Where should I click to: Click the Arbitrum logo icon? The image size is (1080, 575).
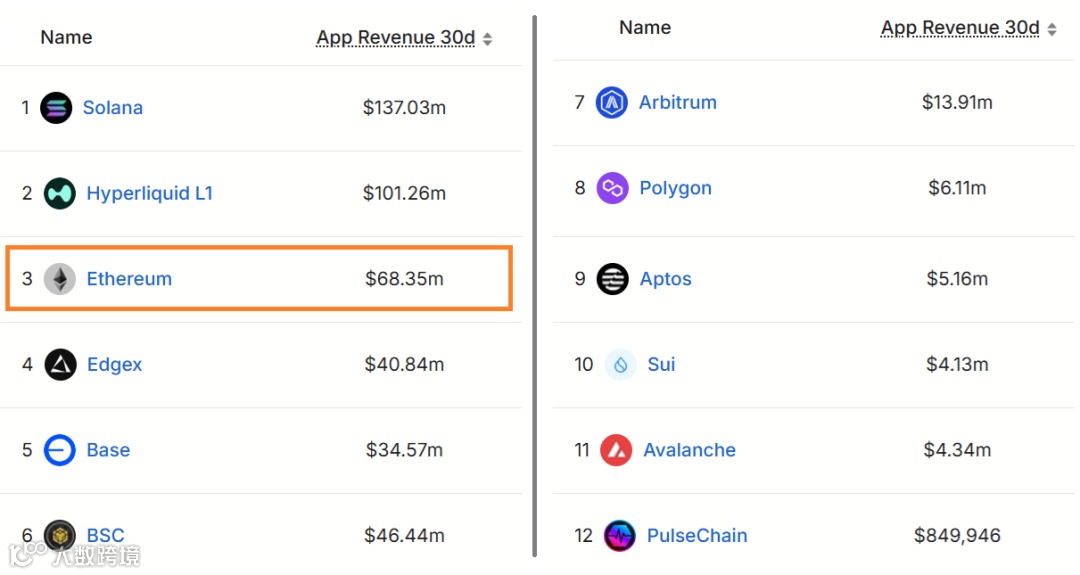(612, 102)
